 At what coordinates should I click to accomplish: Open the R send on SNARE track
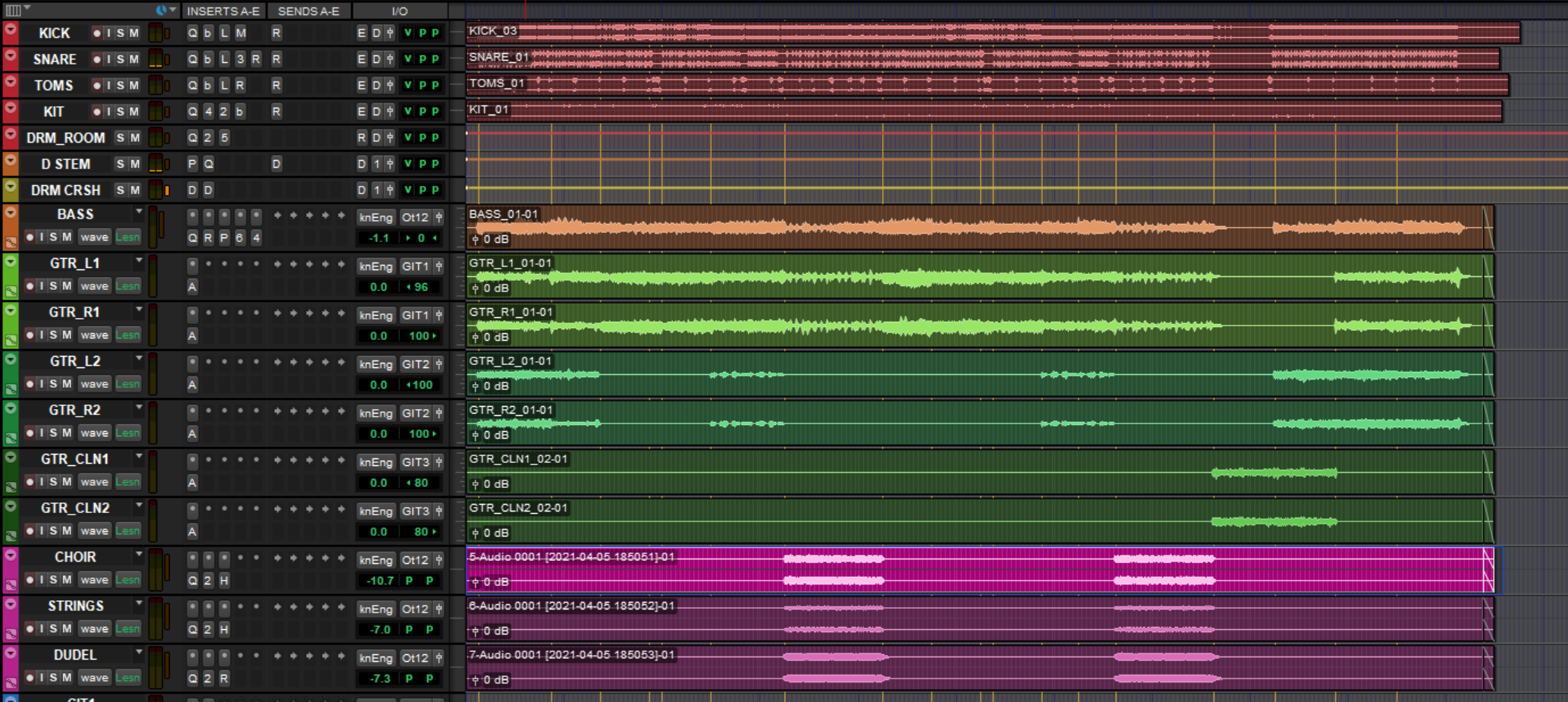pyautogui.click(x=276, y=59)
